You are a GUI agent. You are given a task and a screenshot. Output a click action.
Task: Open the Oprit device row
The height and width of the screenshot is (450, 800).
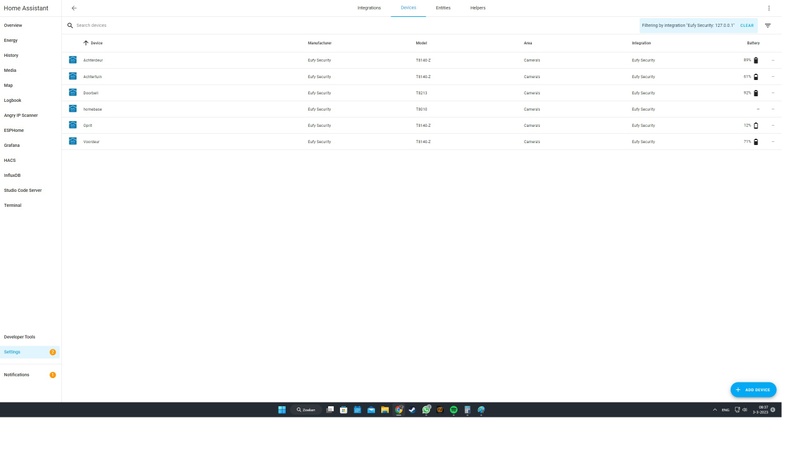421,126
